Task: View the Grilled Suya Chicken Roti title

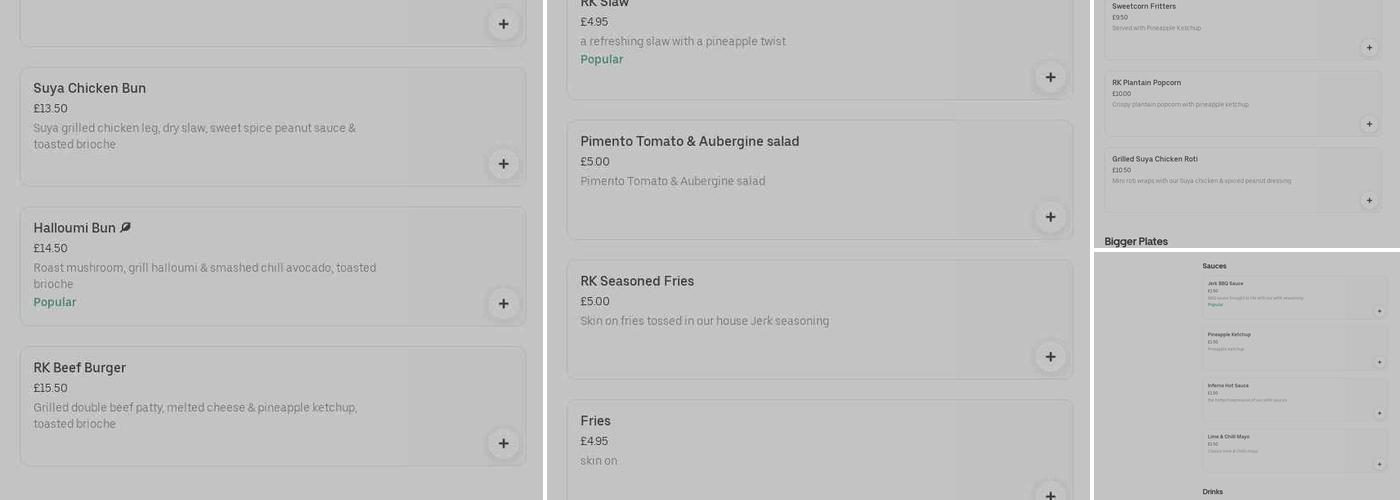Action: (1155, 159)
